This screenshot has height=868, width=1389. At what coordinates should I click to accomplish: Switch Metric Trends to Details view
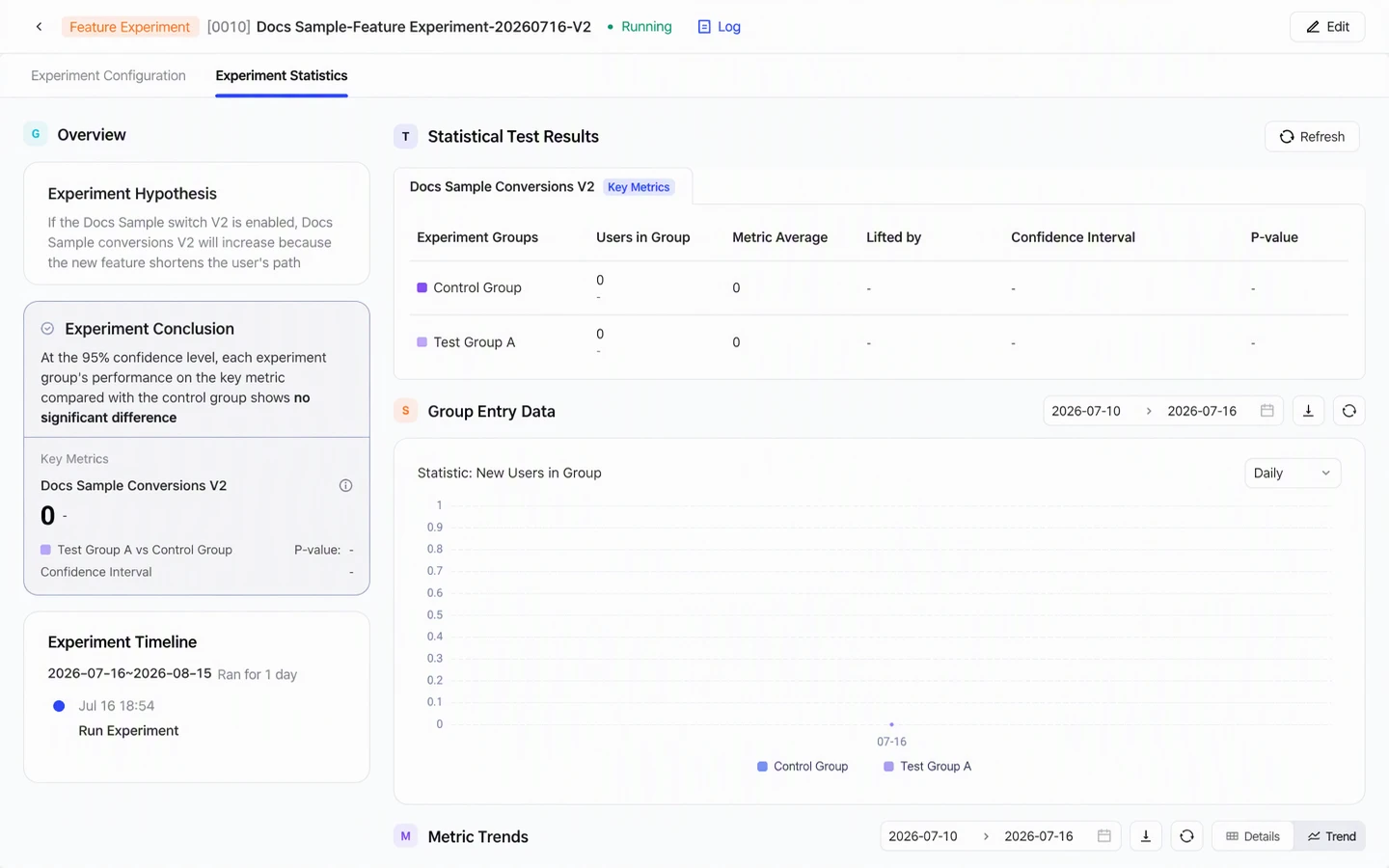pos(1253,836)
